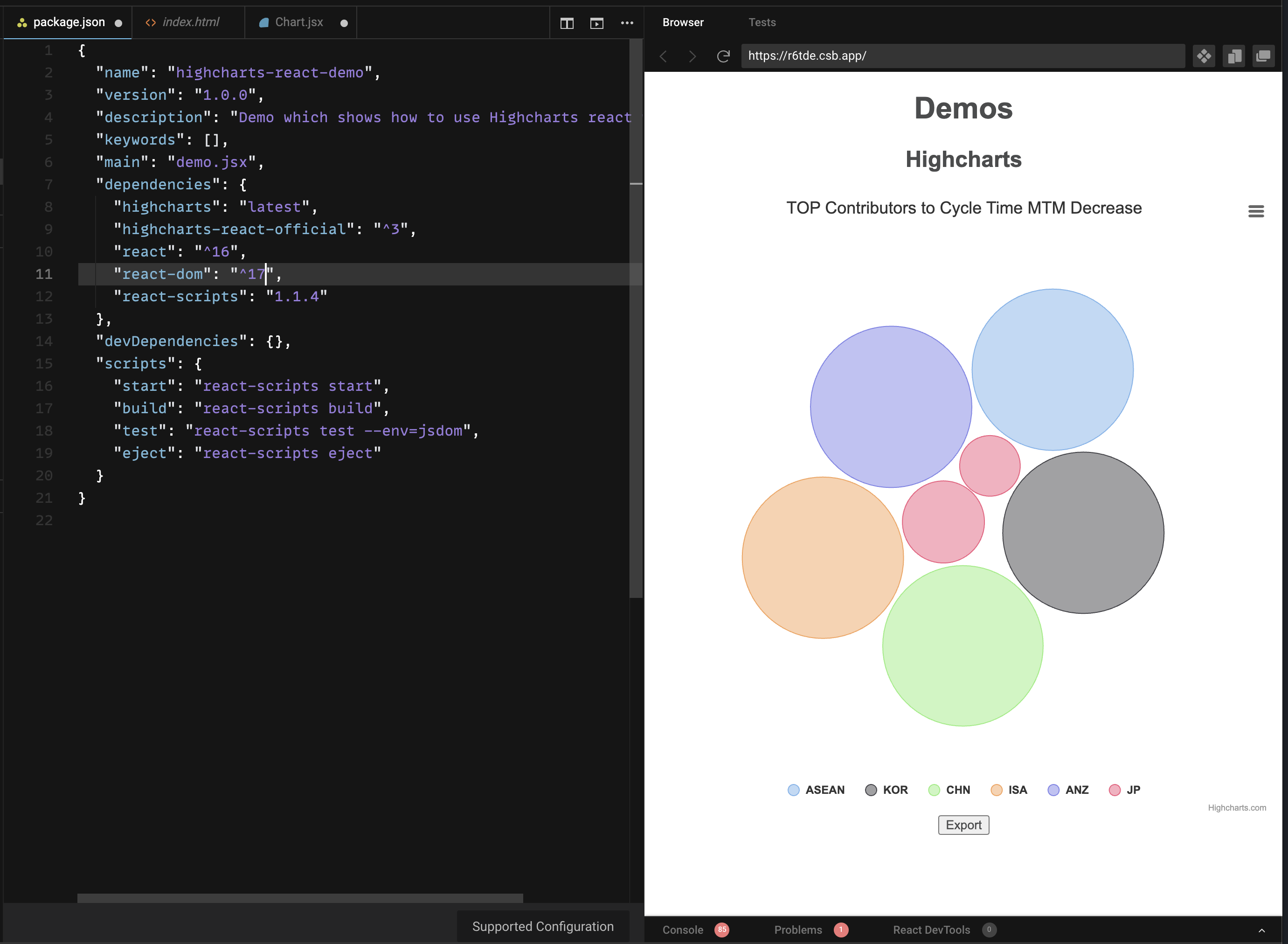Image resolution: width=1288 pixels, height=944 pixels.
Task: Toggle the ASEAN series in the chart legend
Action: coord(816,790)
